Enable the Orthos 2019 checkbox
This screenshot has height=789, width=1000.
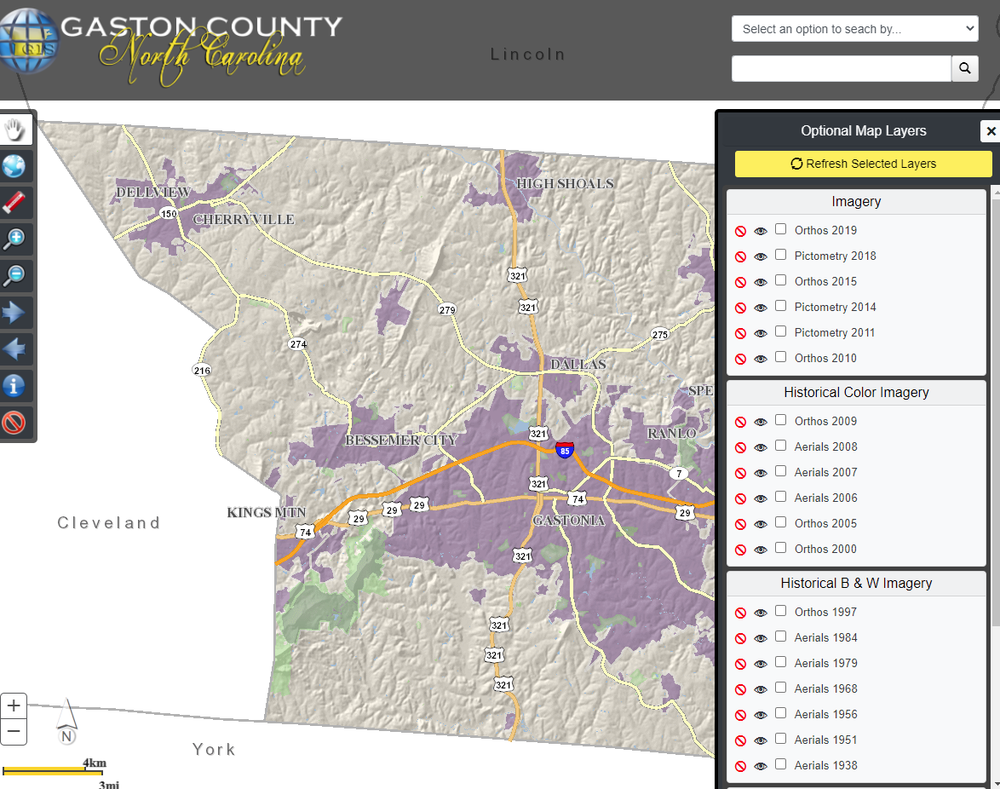(781, 229)
